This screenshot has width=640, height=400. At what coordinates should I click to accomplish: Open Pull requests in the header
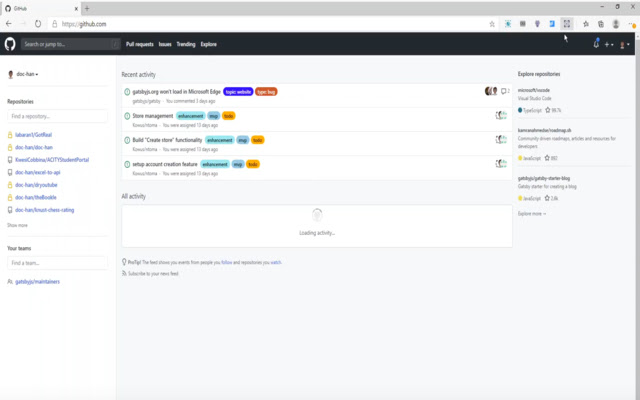[140, 44]
